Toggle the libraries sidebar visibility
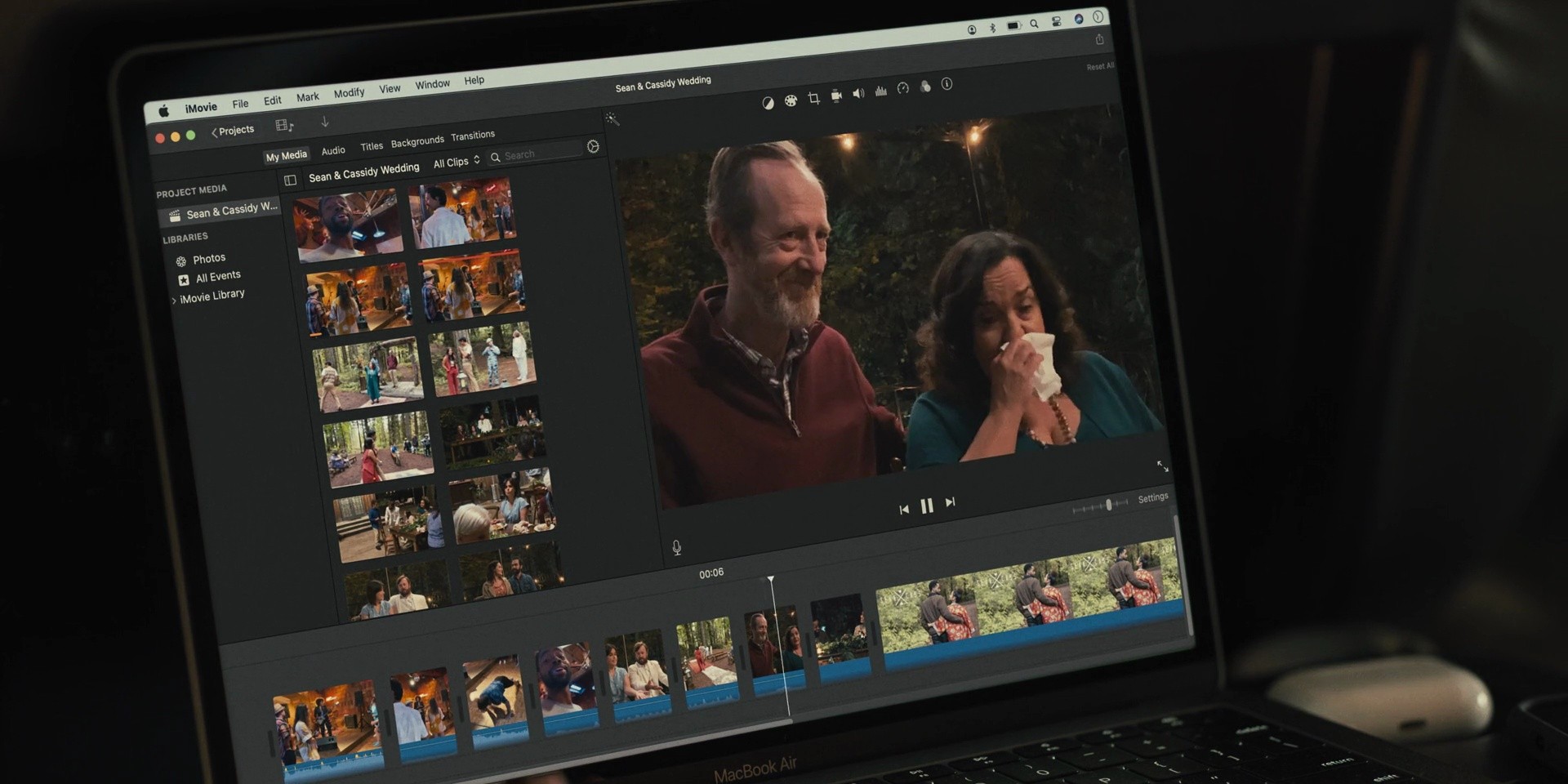 (290, 180)
